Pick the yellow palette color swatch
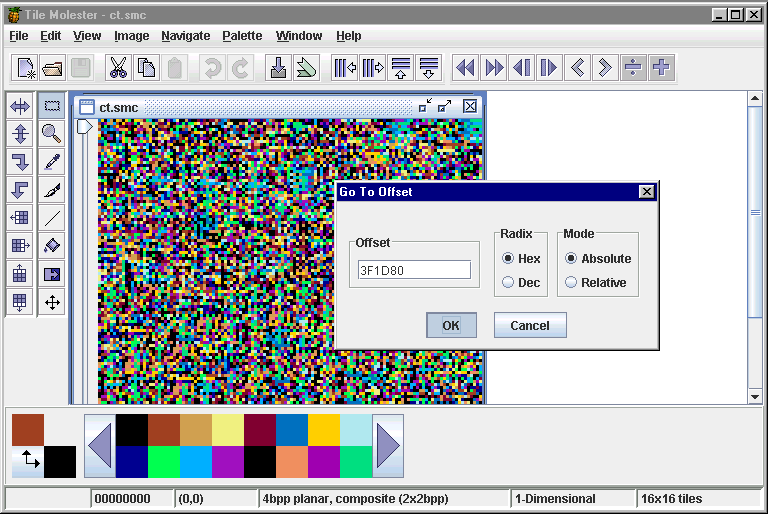768x514 pixels. point(324,430)
